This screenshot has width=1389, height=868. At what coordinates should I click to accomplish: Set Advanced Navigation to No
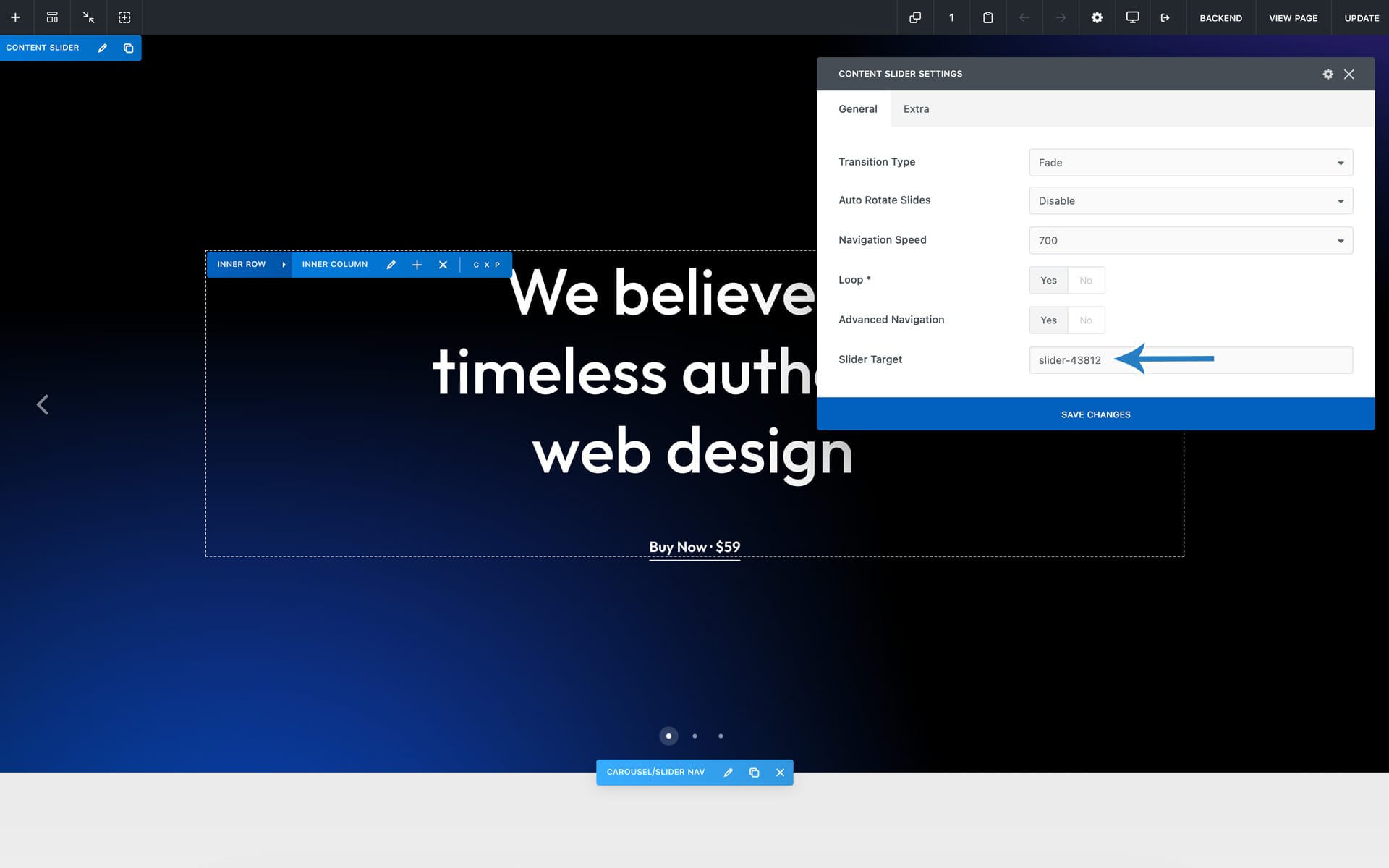1085,320
